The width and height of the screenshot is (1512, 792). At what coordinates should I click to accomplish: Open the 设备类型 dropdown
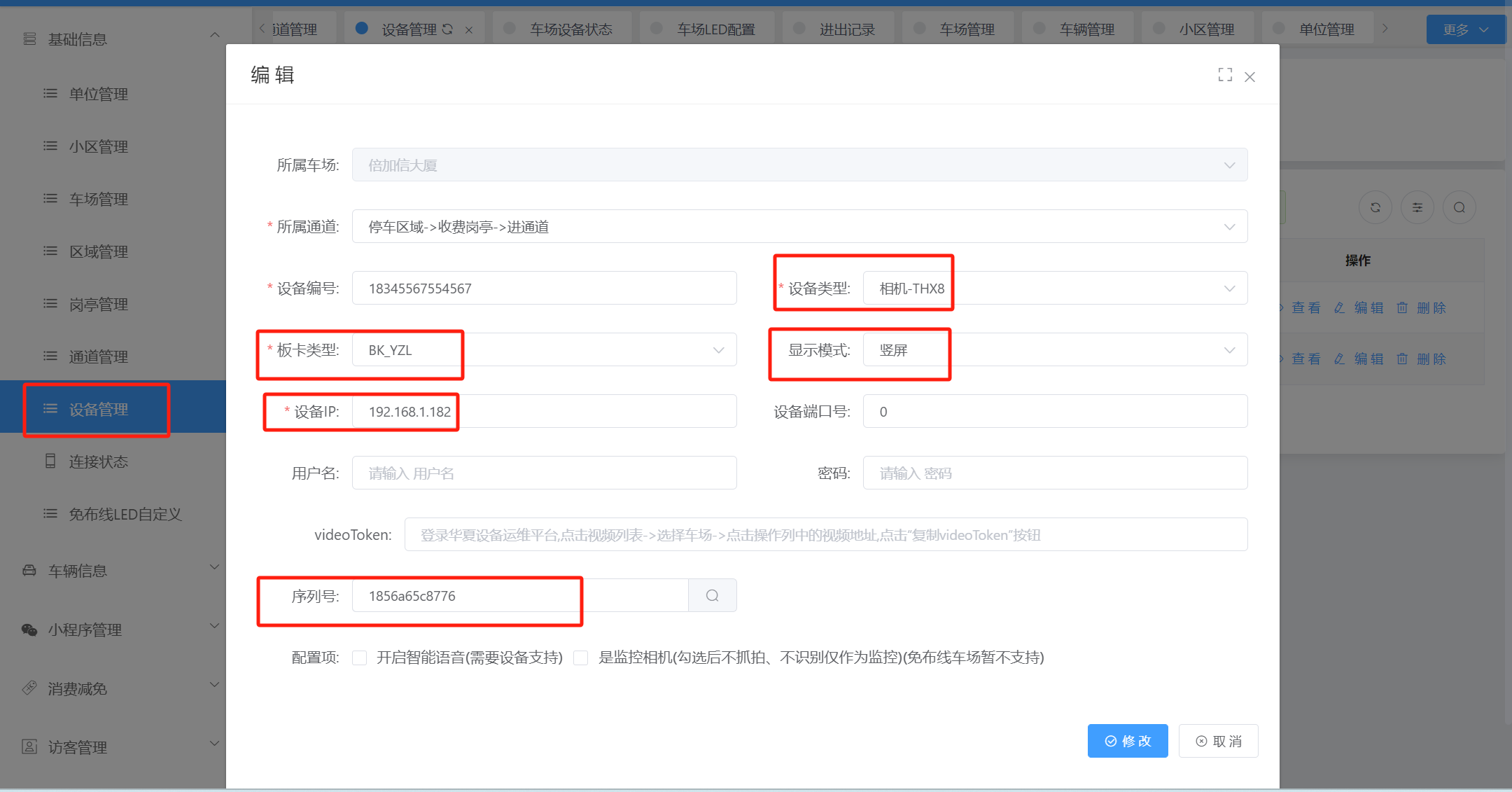click(1054, 288)
